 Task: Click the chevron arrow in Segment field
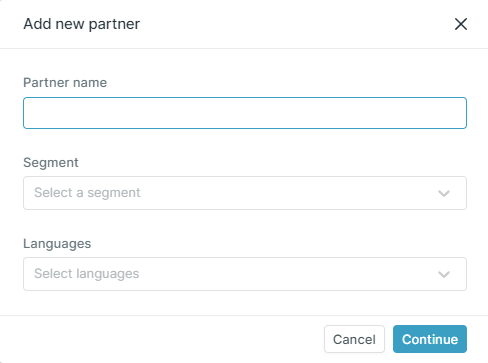[444, 193]
